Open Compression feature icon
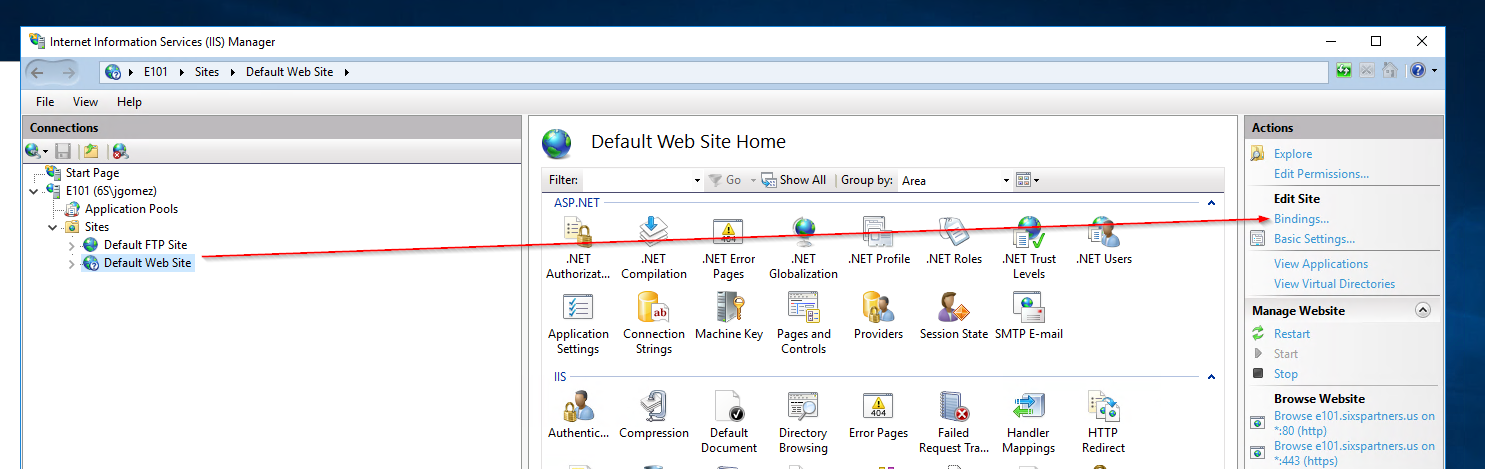The height and width of the screenshot is (469, 1485). 654,407
